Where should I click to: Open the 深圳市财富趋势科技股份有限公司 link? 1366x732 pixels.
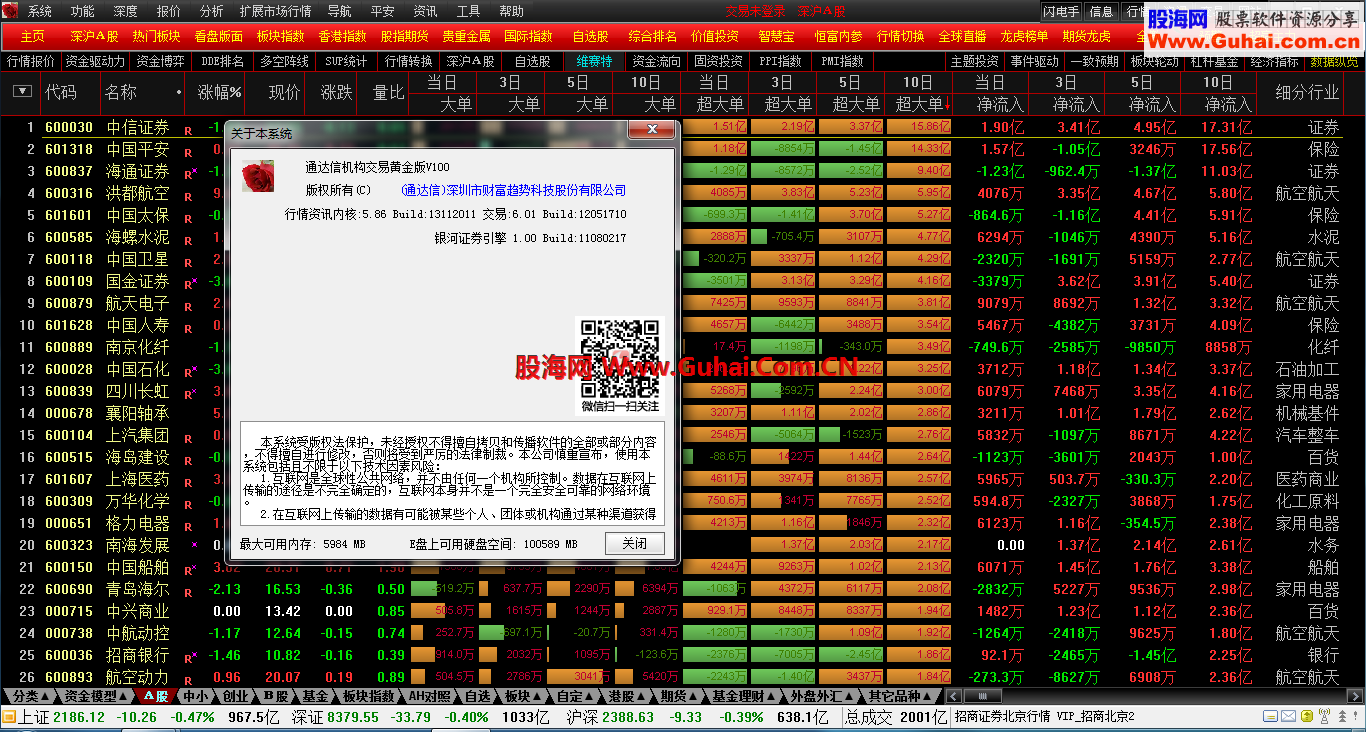(513, 190)
